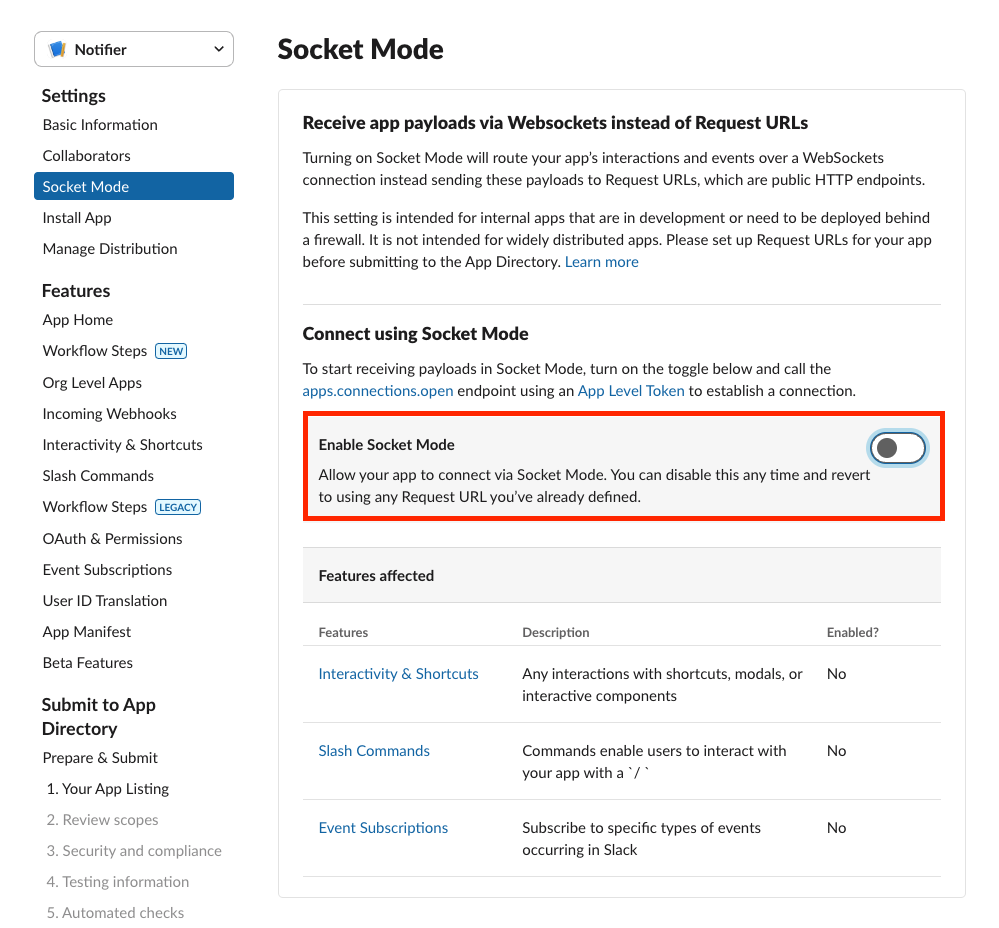Open the apps.connections.open endpoint link
This screenshot has height=928, width=999.
tap(378, 390)
